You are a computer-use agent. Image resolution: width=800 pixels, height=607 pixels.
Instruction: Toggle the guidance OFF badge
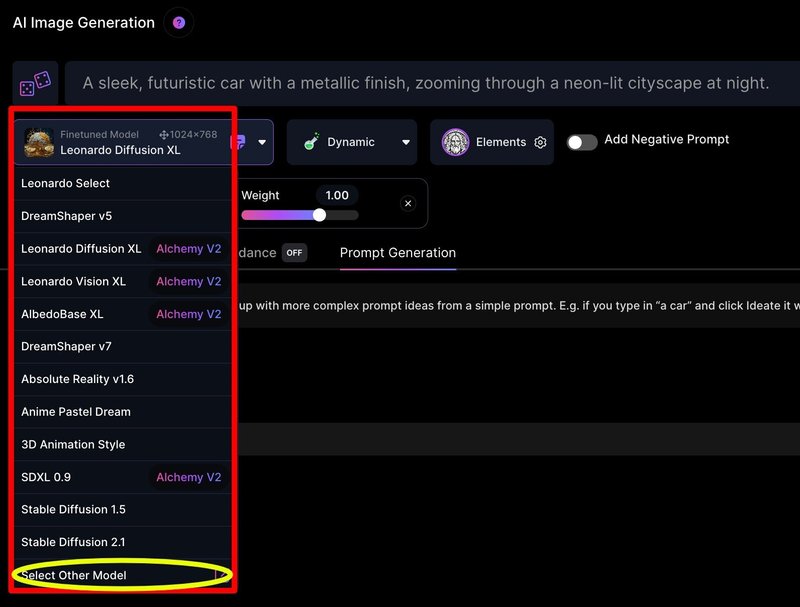[x=294, y=252]
